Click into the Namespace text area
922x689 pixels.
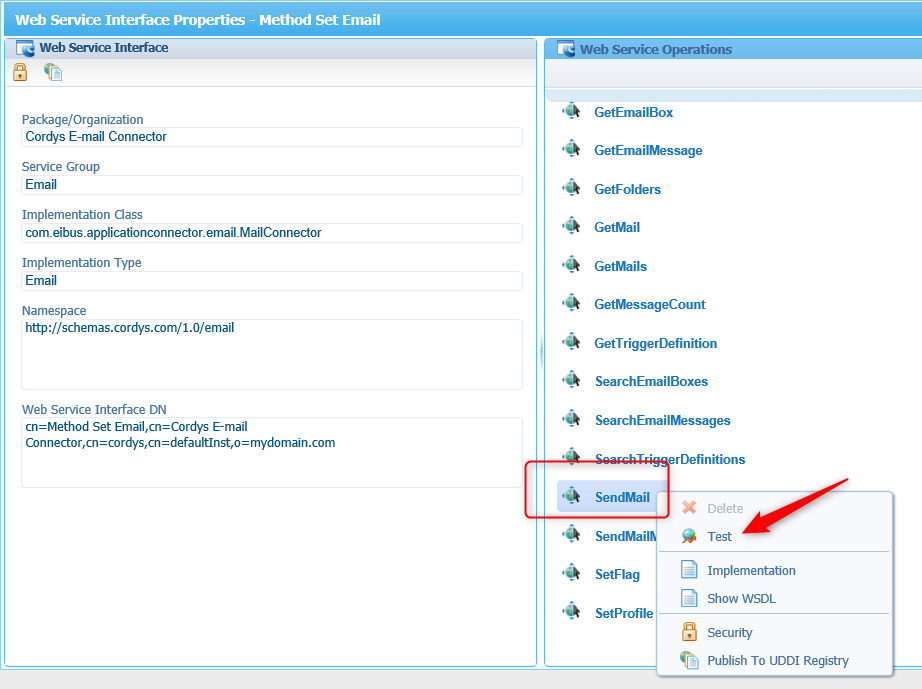click(271, 354)
